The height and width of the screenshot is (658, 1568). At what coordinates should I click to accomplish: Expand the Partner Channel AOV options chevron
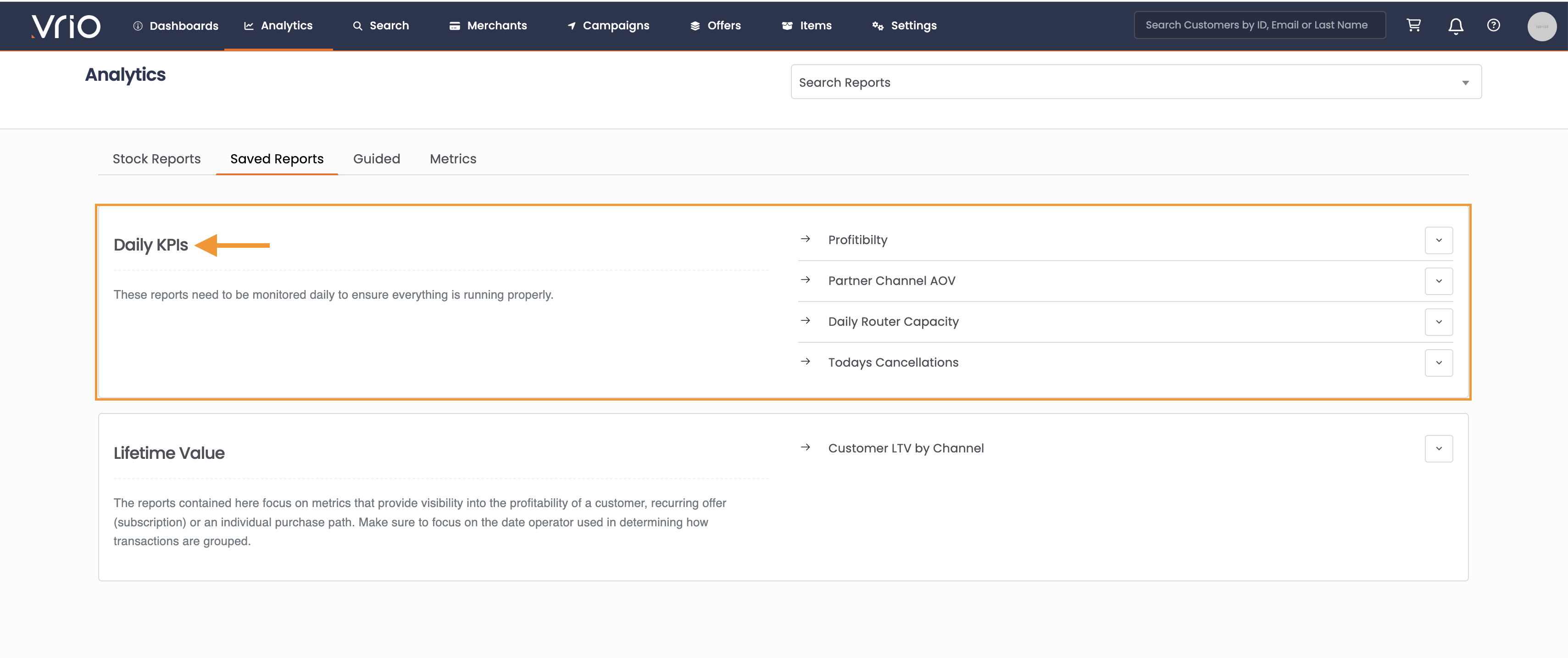(x=1438, y=281)
